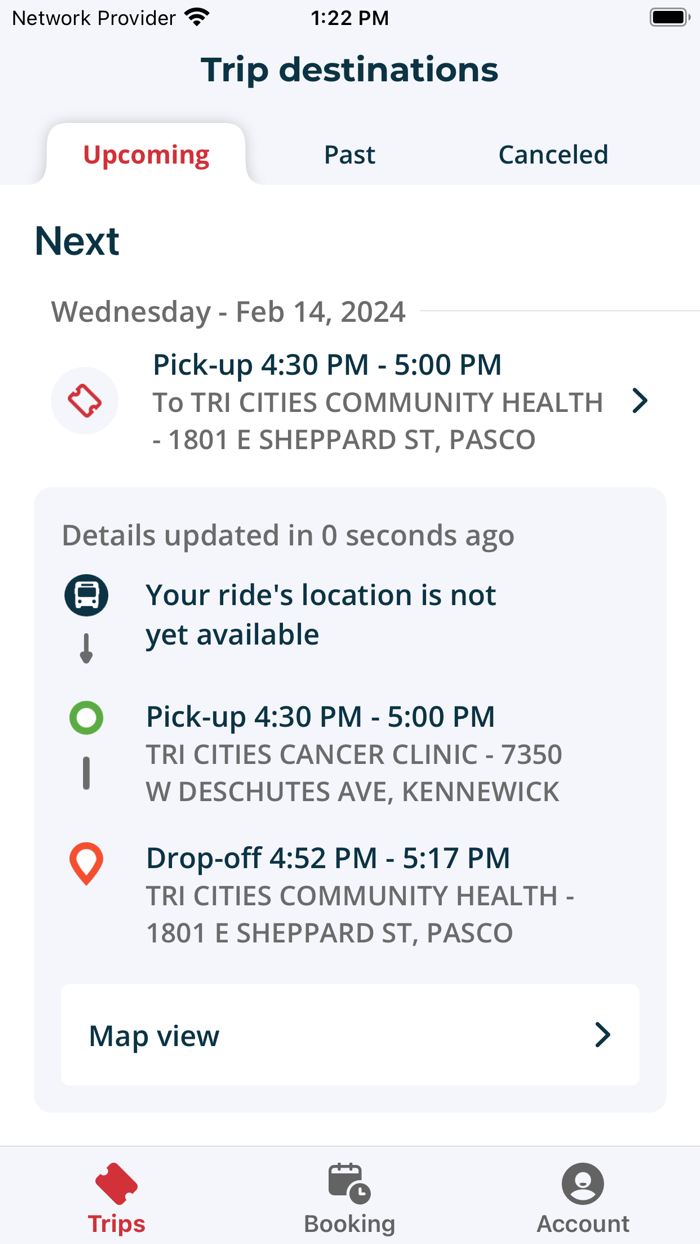Go to the Booking tab

coord(349,1197)
